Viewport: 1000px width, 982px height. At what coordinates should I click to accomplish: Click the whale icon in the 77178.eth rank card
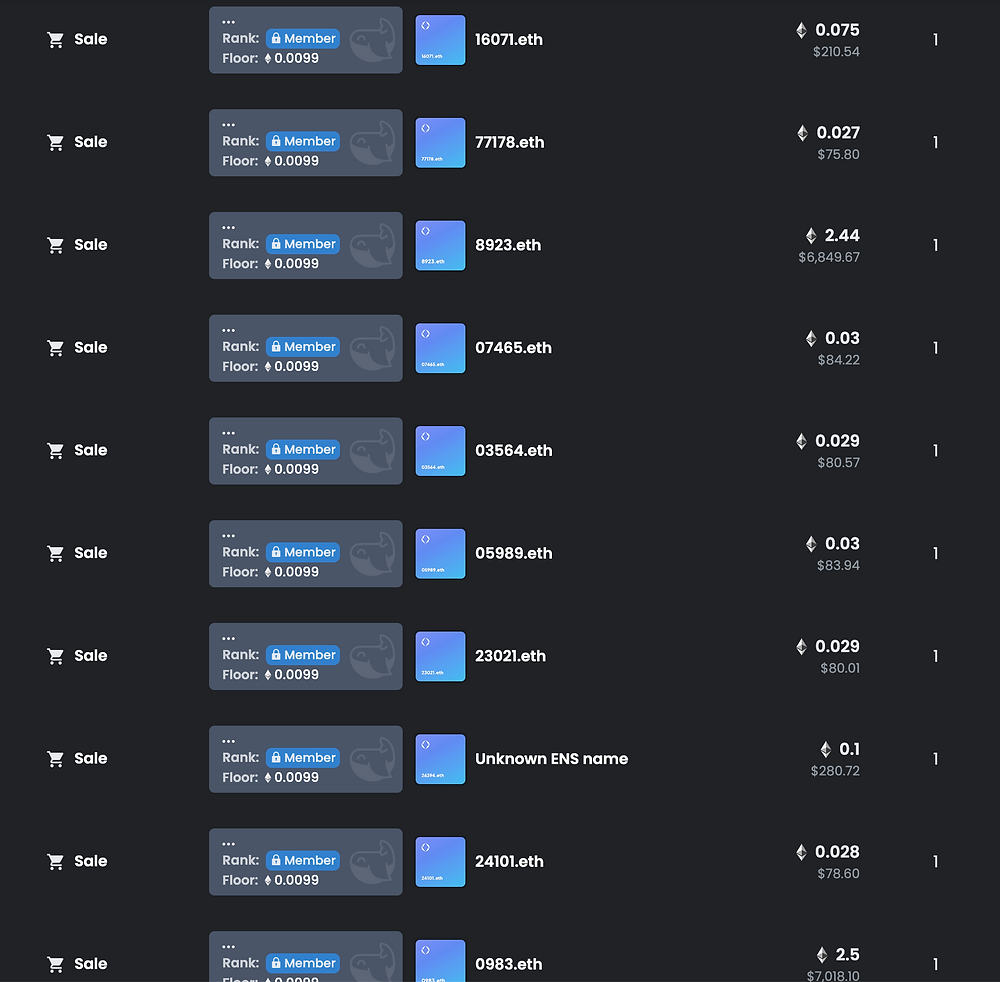373,143
